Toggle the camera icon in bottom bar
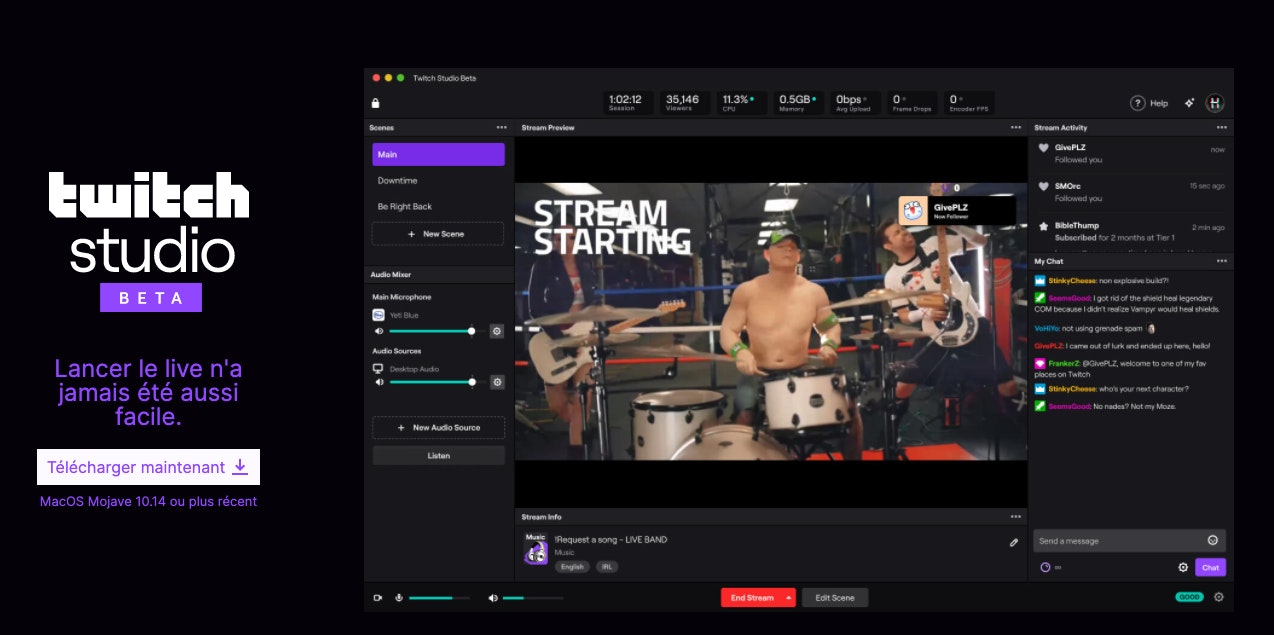The width and height of the screenshot is (1274, 635). [x=378, y=598]
